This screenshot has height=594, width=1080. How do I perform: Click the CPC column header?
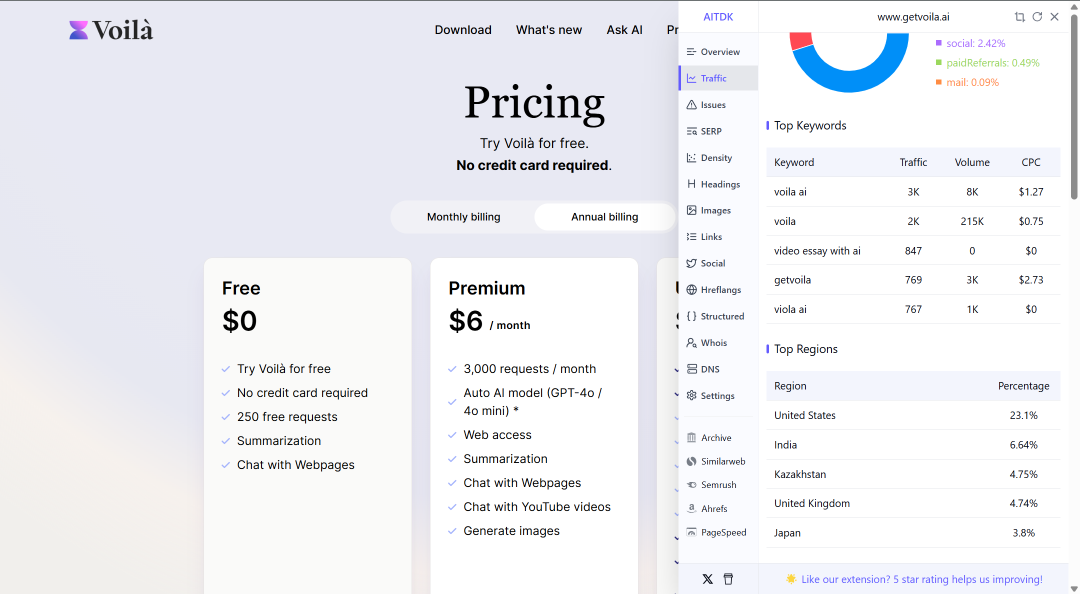click(x=1030, y=162)
